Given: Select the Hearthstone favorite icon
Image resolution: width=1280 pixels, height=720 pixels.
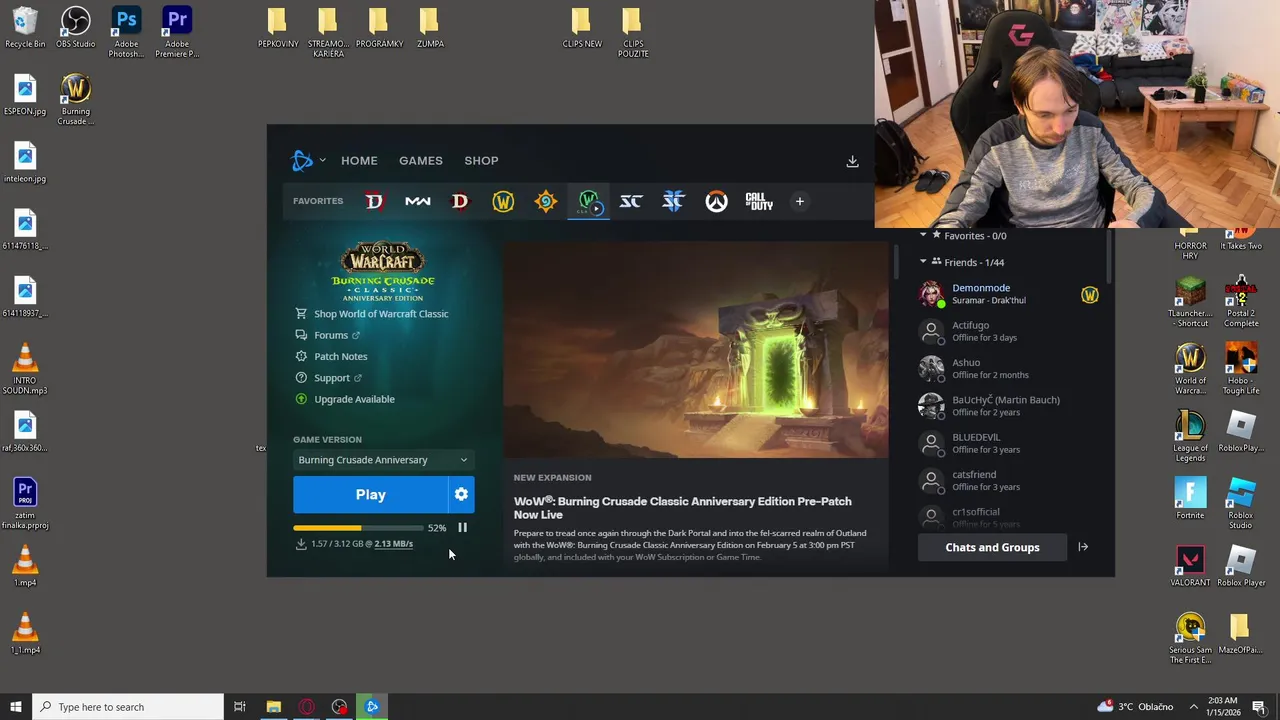Looking at the screenshot, I should coord(546,201).
